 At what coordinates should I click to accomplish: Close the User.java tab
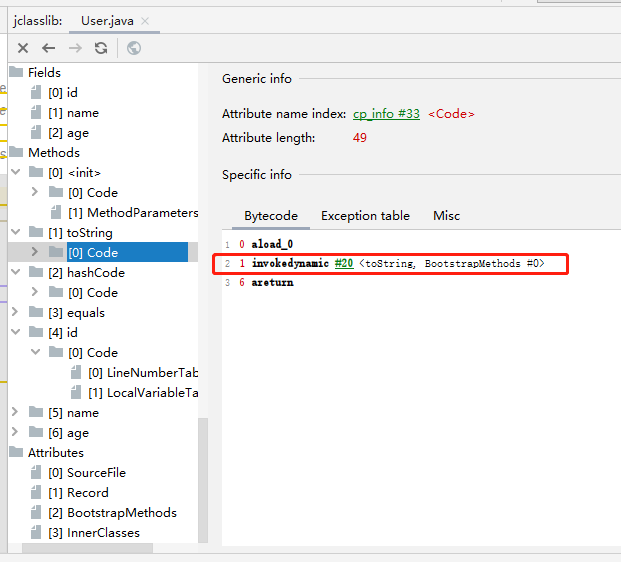pyautogui.click(x=145, y=21)
